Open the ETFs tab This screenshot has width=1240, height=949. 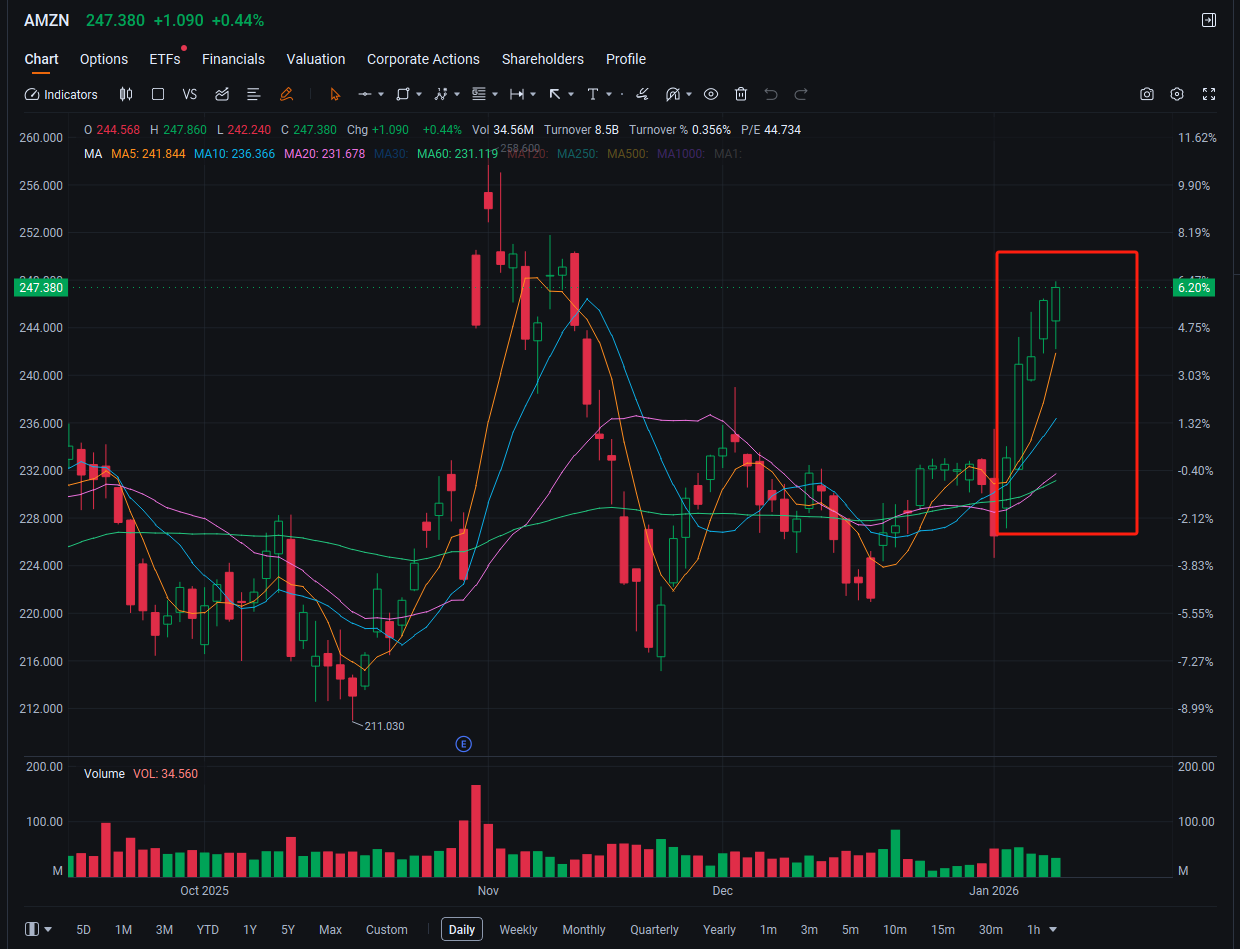pos(165,59)
